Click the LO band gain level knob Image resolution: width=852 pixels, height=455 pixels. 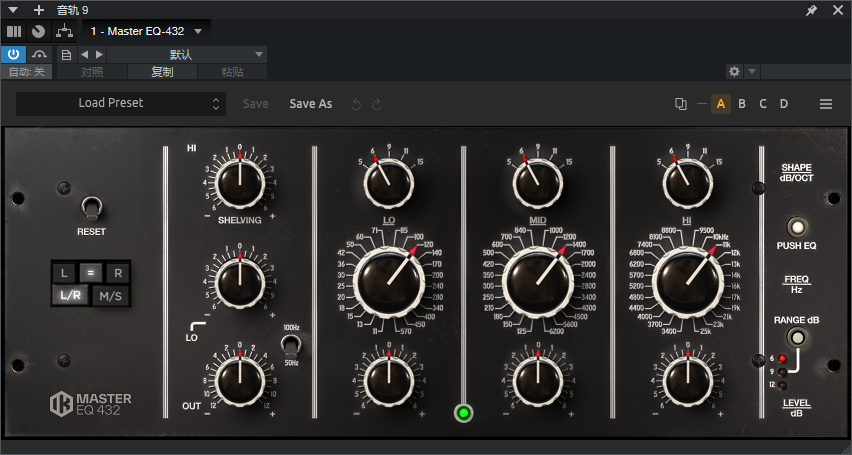pyautogui.click(x=389, y=382)
